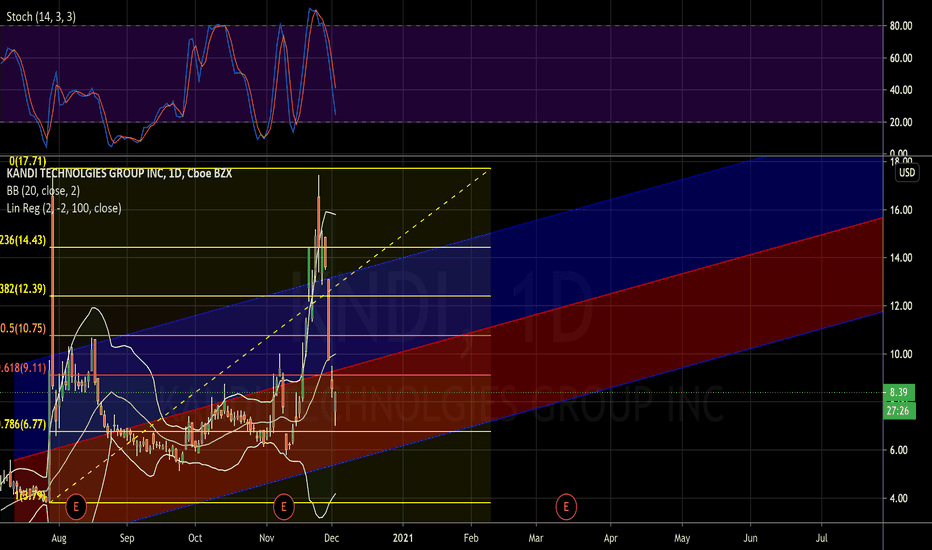Click the future earnings marker near March
The width and height of the screenshot is (932, 550).
tap(566, 507)
